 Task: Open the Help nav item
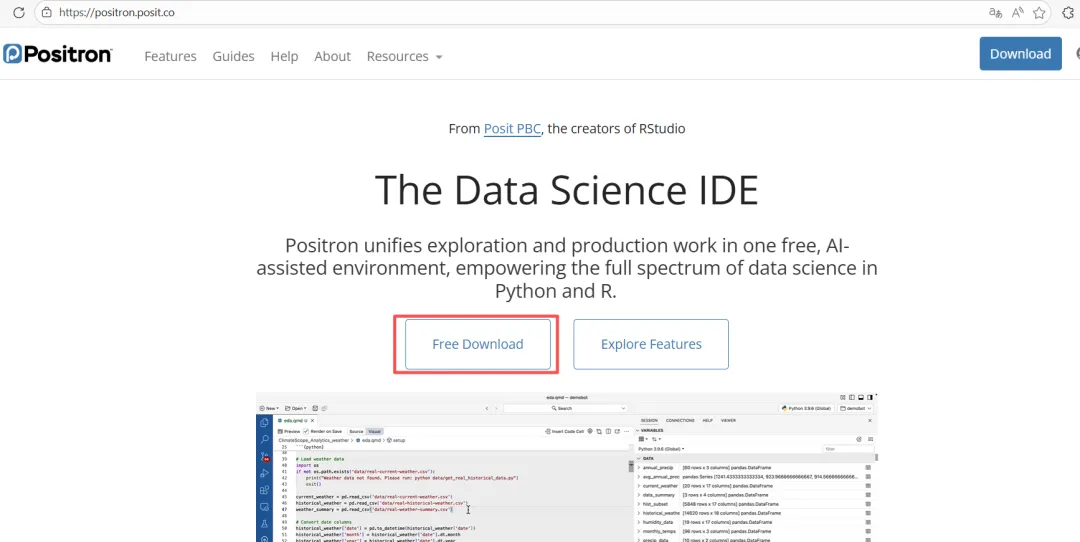pos(284,56)
